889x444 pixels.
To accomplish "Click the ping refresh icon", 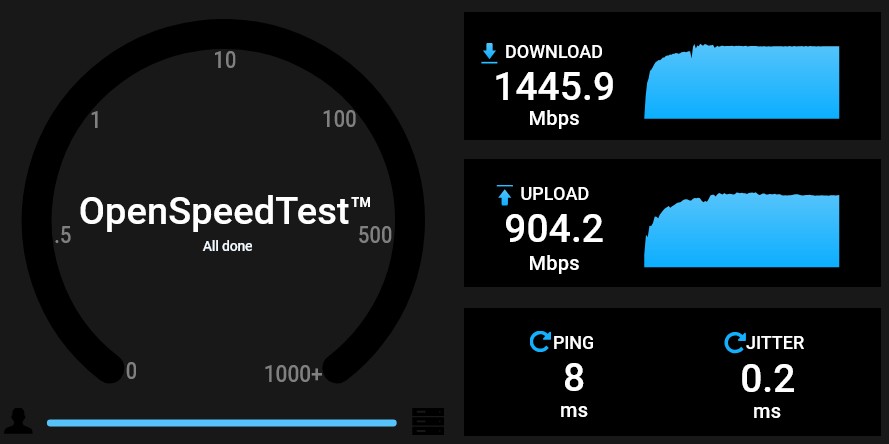I will (540, 342).
